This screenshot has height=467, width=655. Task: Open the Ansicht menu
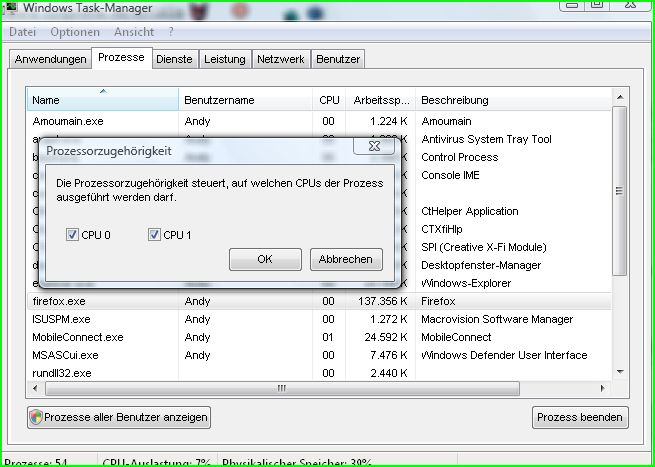(x=134, y=32)
